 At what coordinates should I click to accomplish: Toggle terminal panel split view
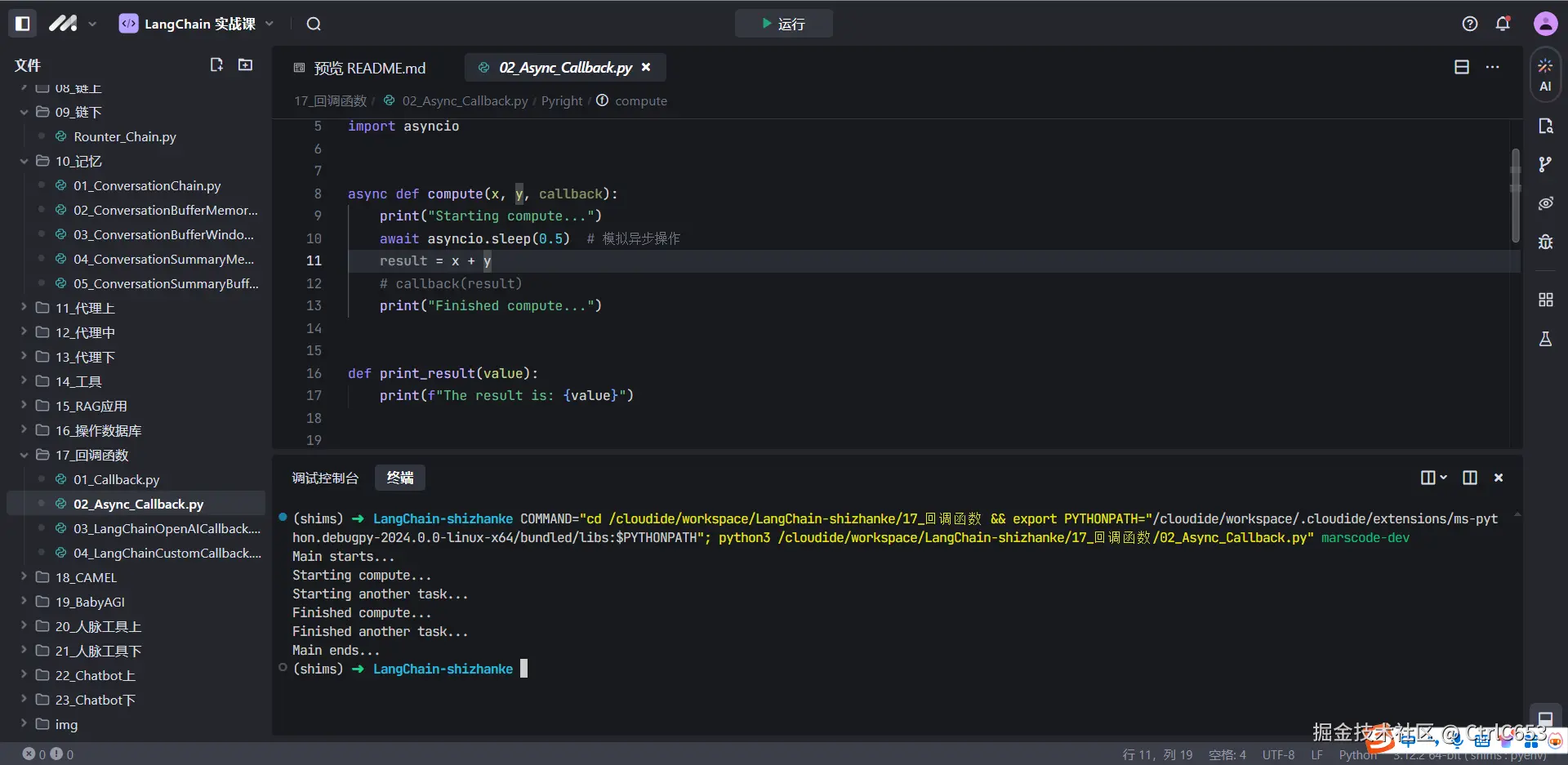pos(1469,478)
